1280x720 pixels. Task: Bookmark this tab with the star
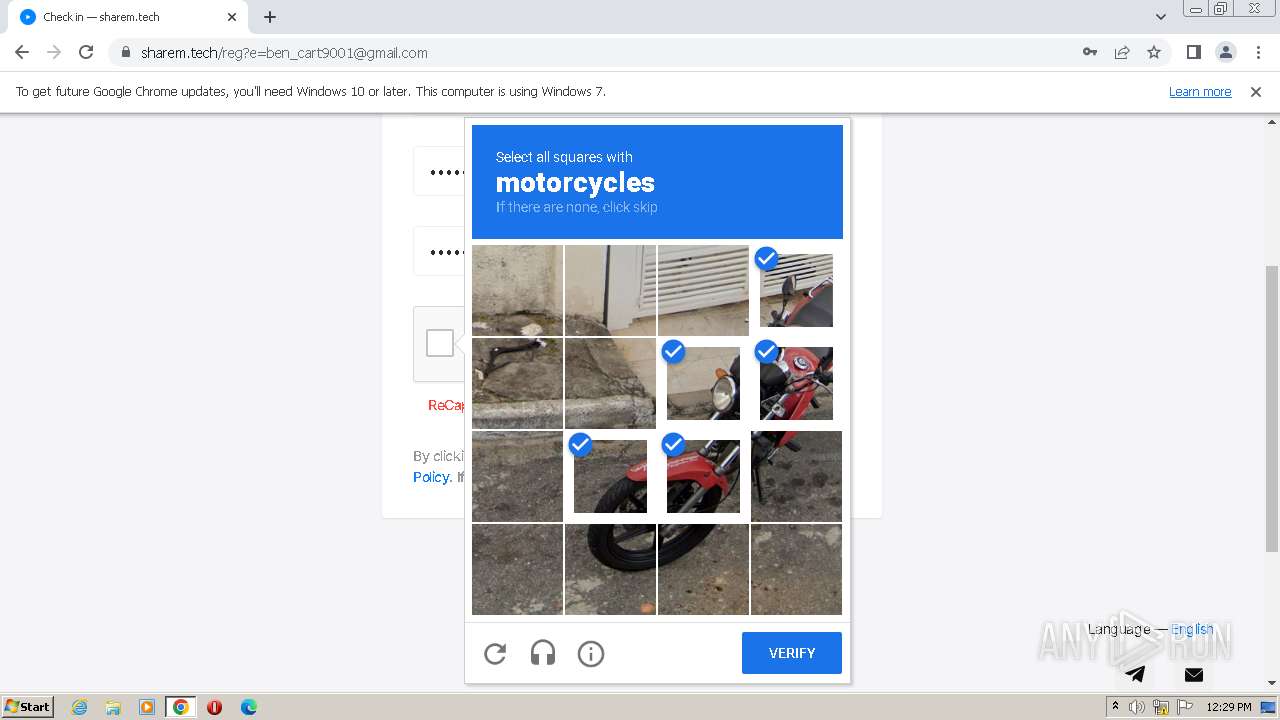coord(1154,52)
